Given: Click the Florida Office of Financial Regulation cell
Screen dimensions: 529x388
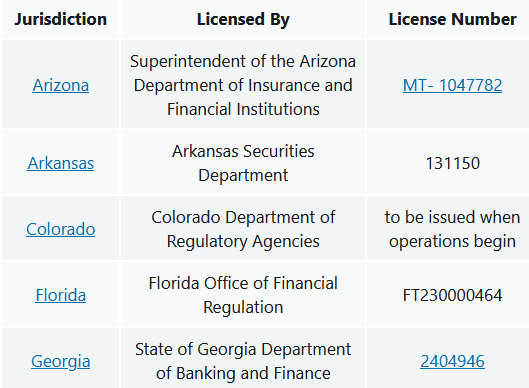Looking at the screenshot, I should tap(243, 295).
